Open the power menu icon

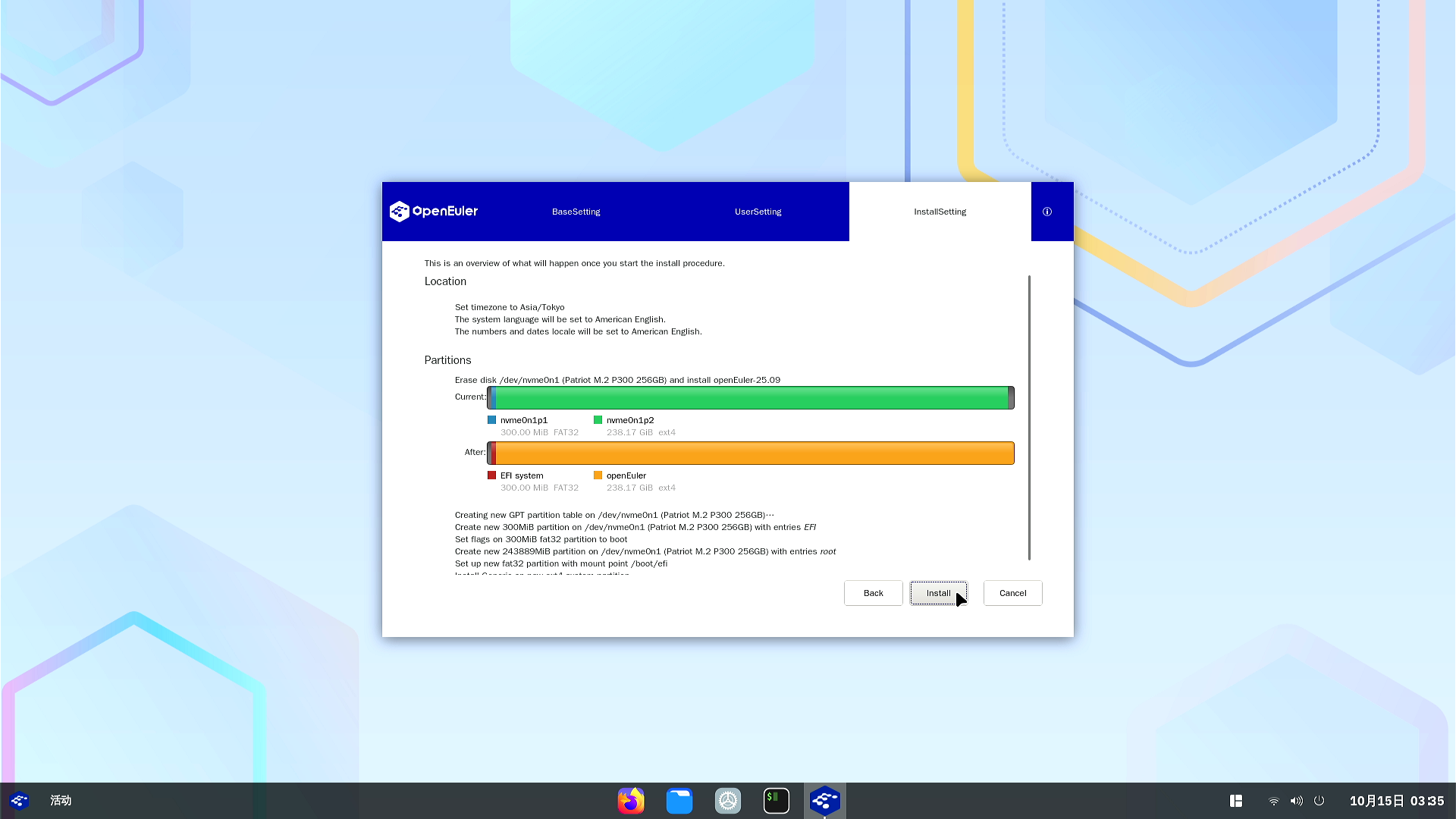1319,801
